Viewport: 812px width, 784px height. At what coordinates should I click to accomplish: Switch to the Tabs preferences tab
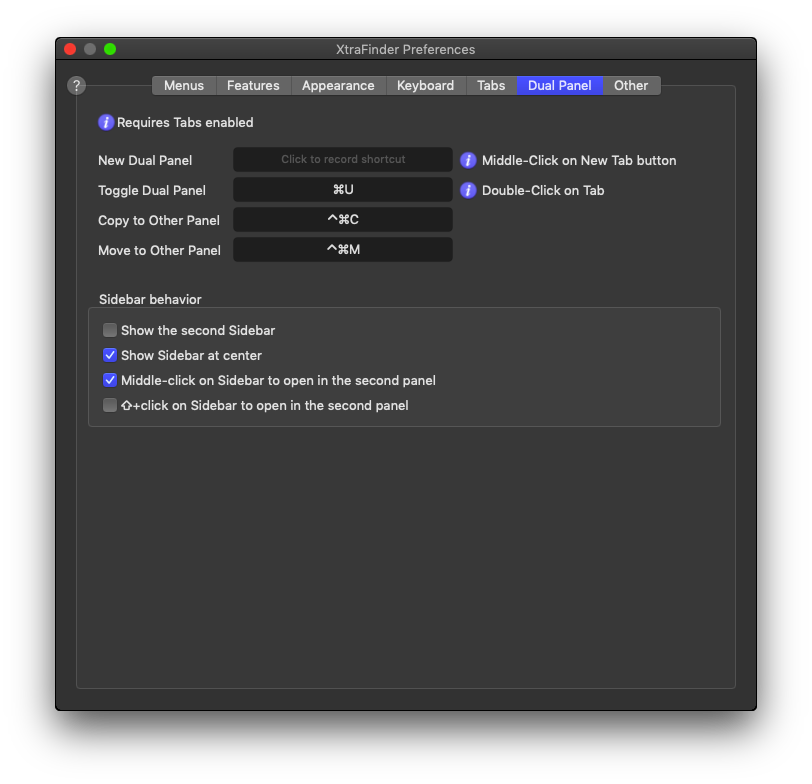tap(491, 86)
